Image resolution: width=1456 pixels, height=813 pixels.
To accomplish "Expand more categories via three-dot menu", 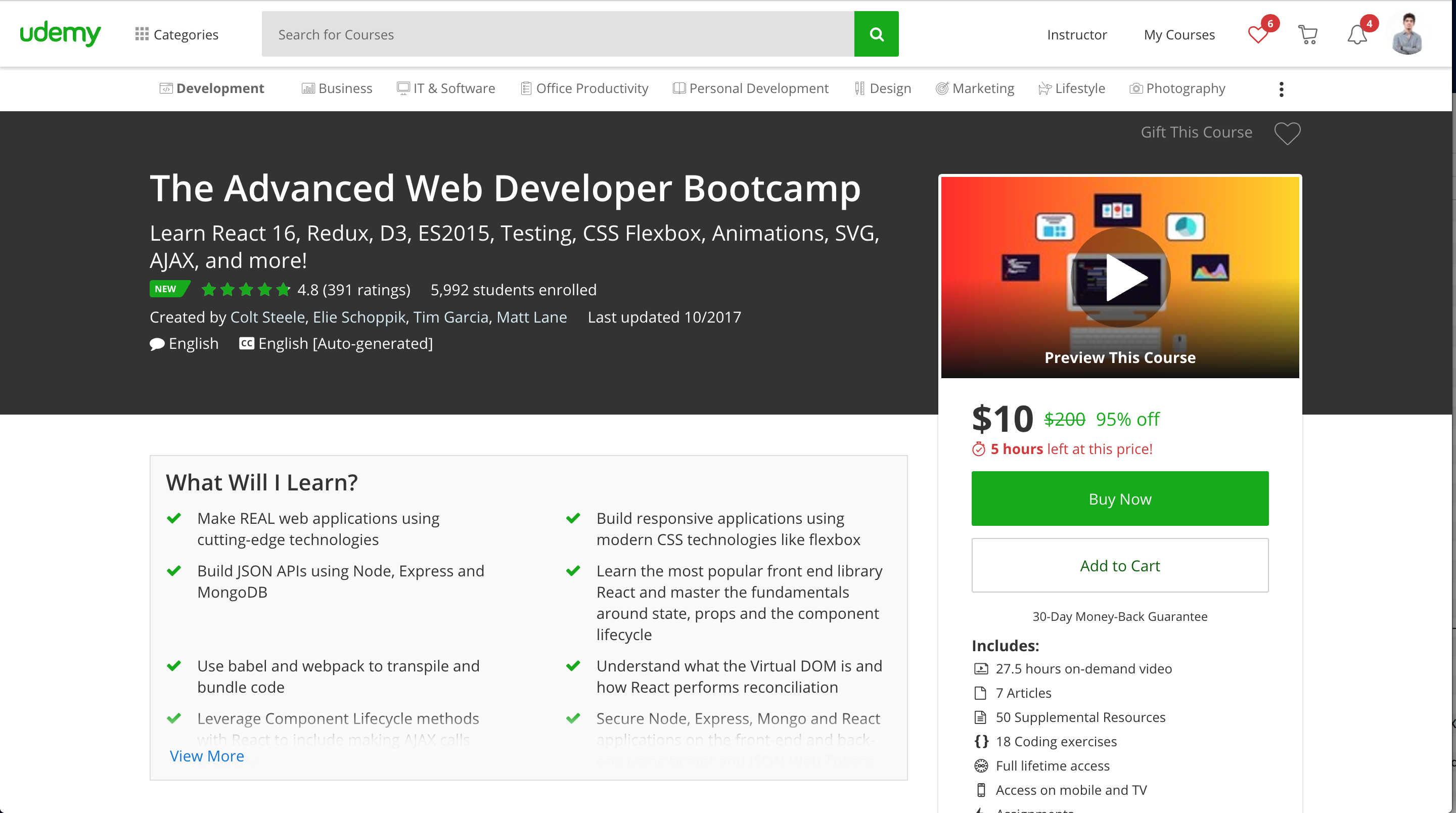I will coord(1281,89).
